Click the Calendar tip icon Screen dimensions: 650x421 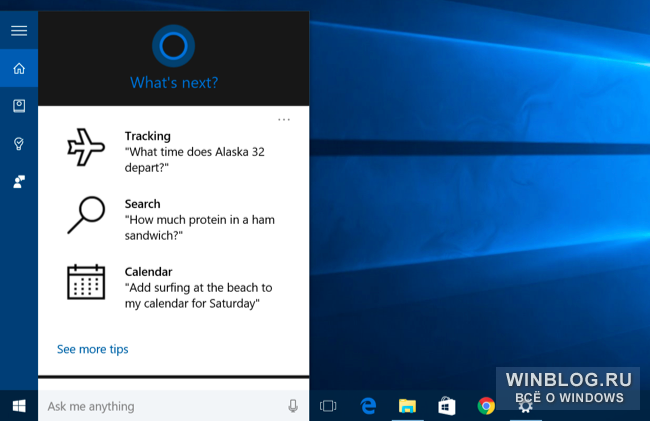[x=86, y=282]
